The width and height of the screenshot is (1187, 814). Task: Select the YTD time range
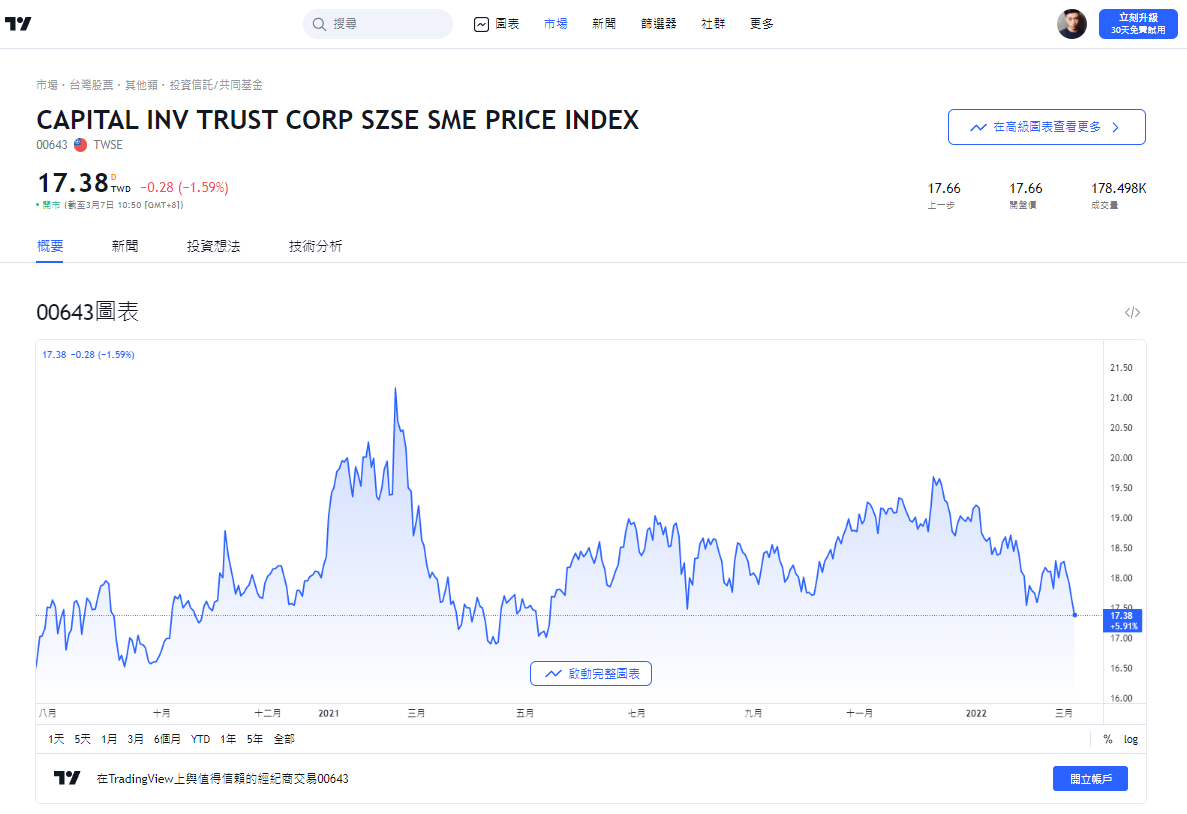pos(201,739)
